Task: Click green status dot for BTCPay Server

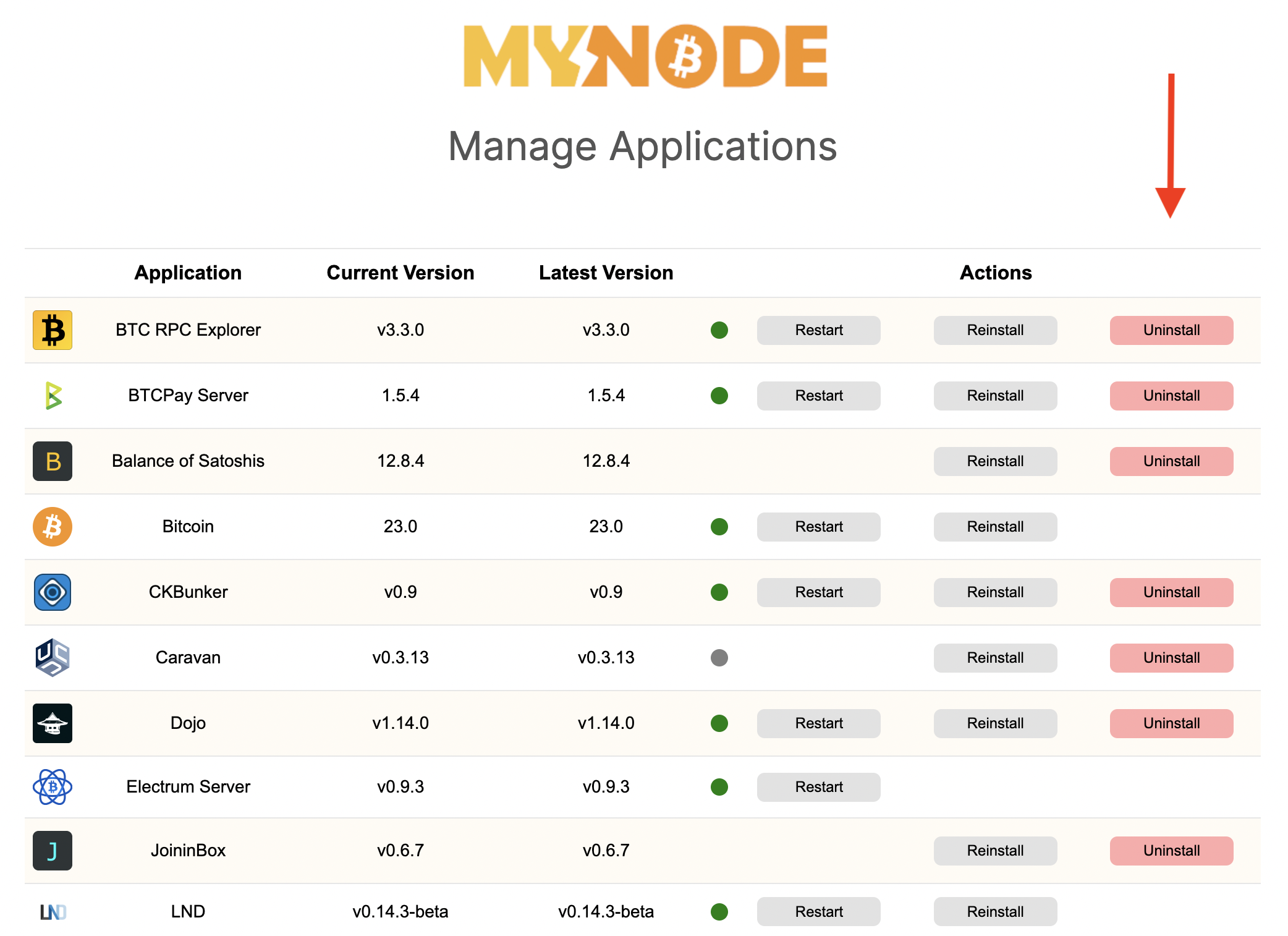Action: point(719,396)
